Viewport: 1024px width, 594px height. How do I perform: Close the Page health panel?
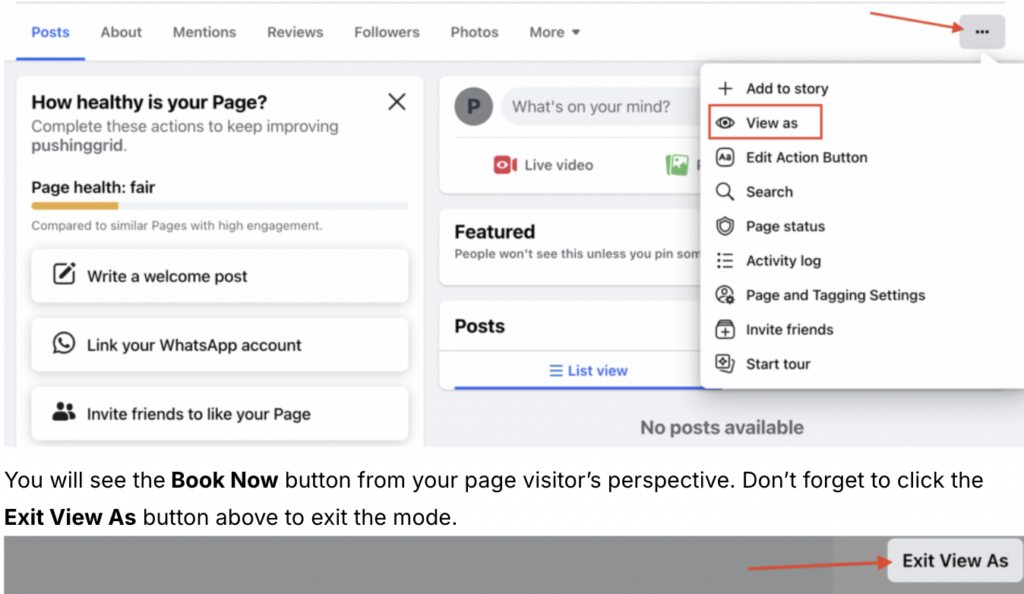tap(397, 102)
